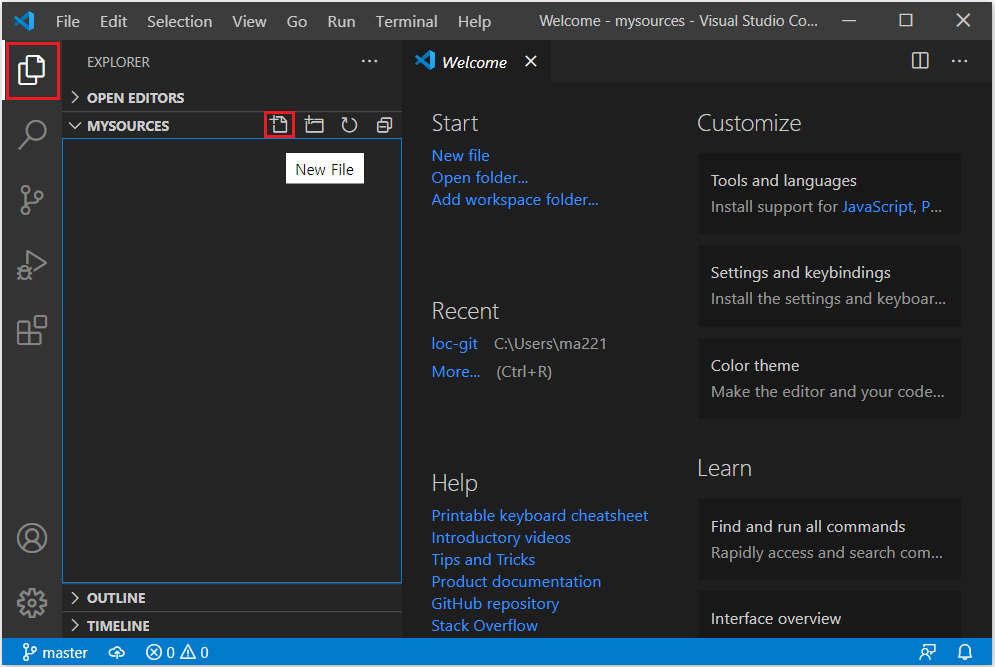Image resolution: width=995 pixels, height=667 pixels.
Task: Open the Settings and keybindings card
Action: tap(829, 286)
